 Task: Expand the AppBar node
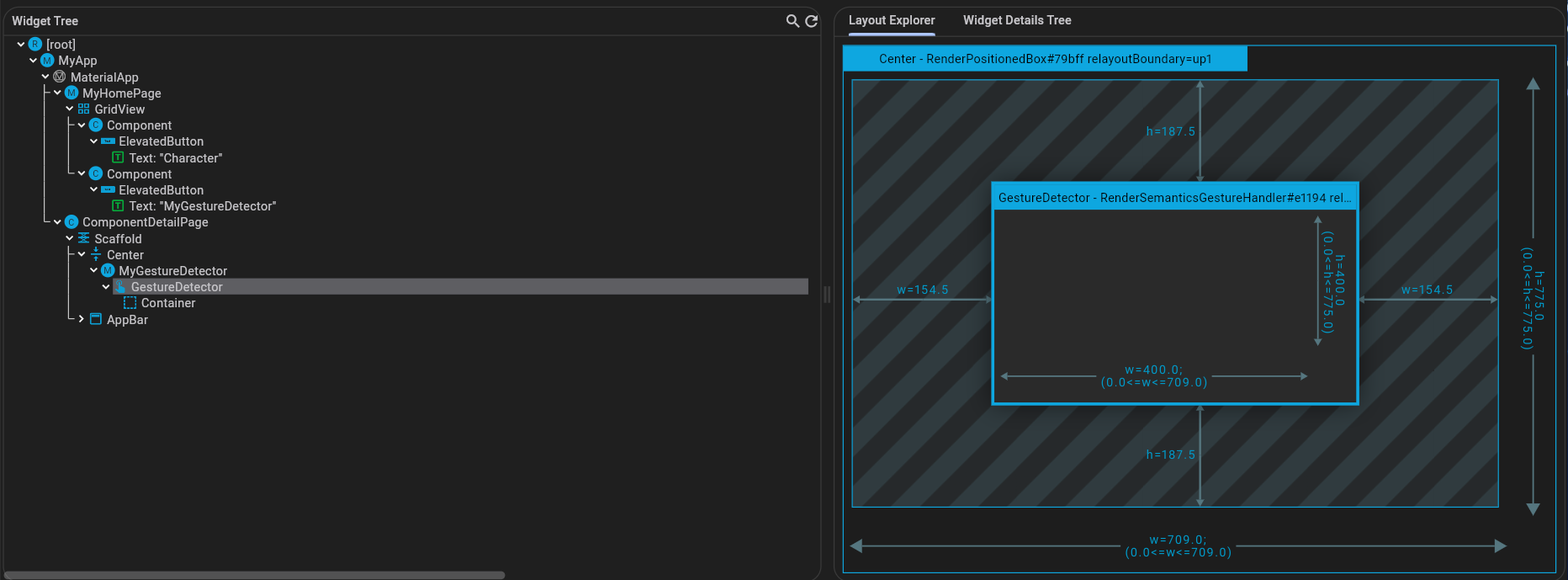[x=82, y=319]
